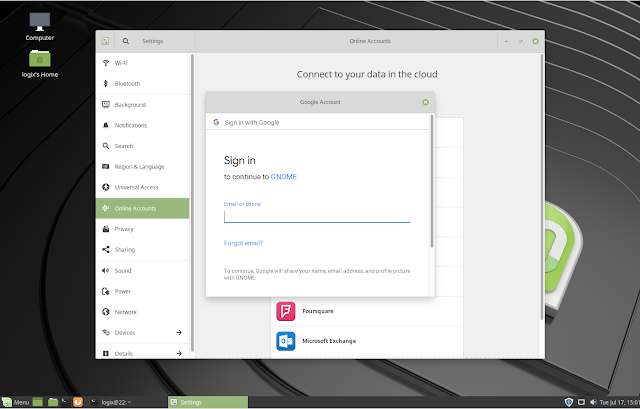Click the Firefox launcher in the taskbar

pyautogui.click(x=77, y=401)
